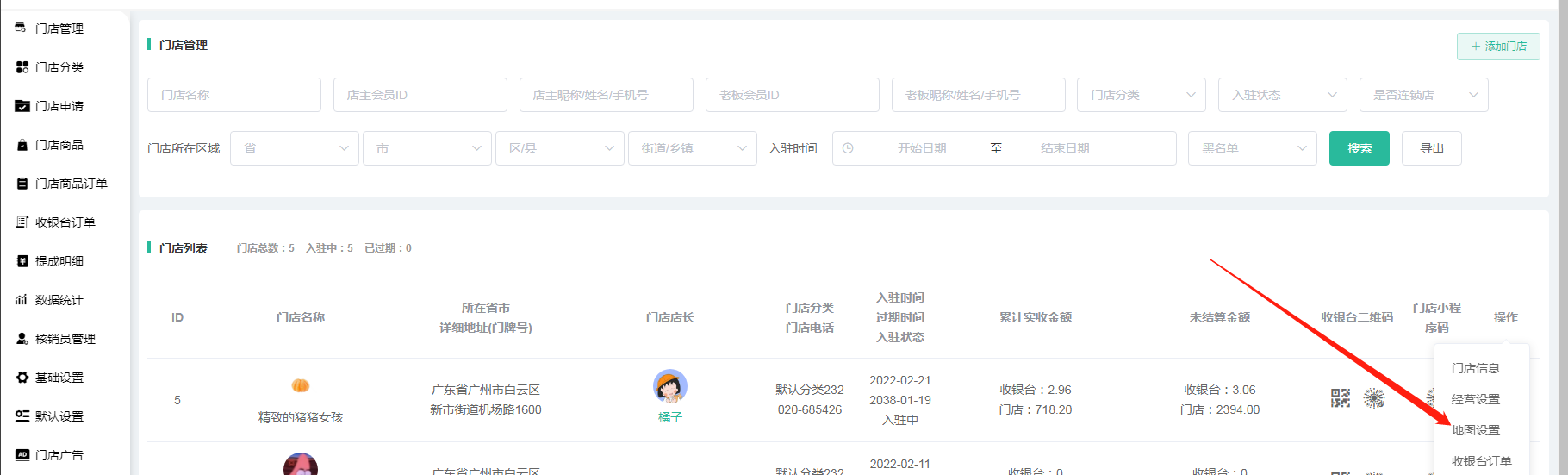Expand the 门店分类 filter dropdown
Viewport: 1568px width, 475px height.
1141,95
